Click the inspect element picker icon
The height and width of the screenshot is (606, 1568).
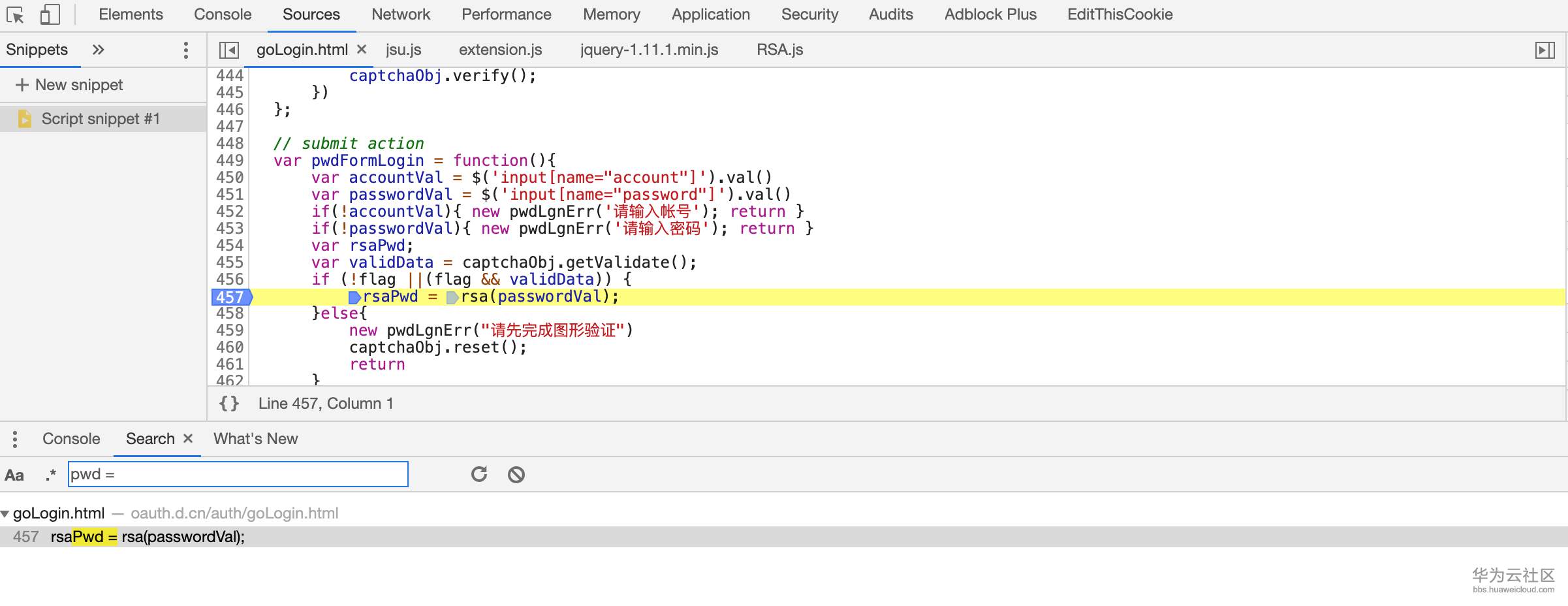click(x=15, y=15)
